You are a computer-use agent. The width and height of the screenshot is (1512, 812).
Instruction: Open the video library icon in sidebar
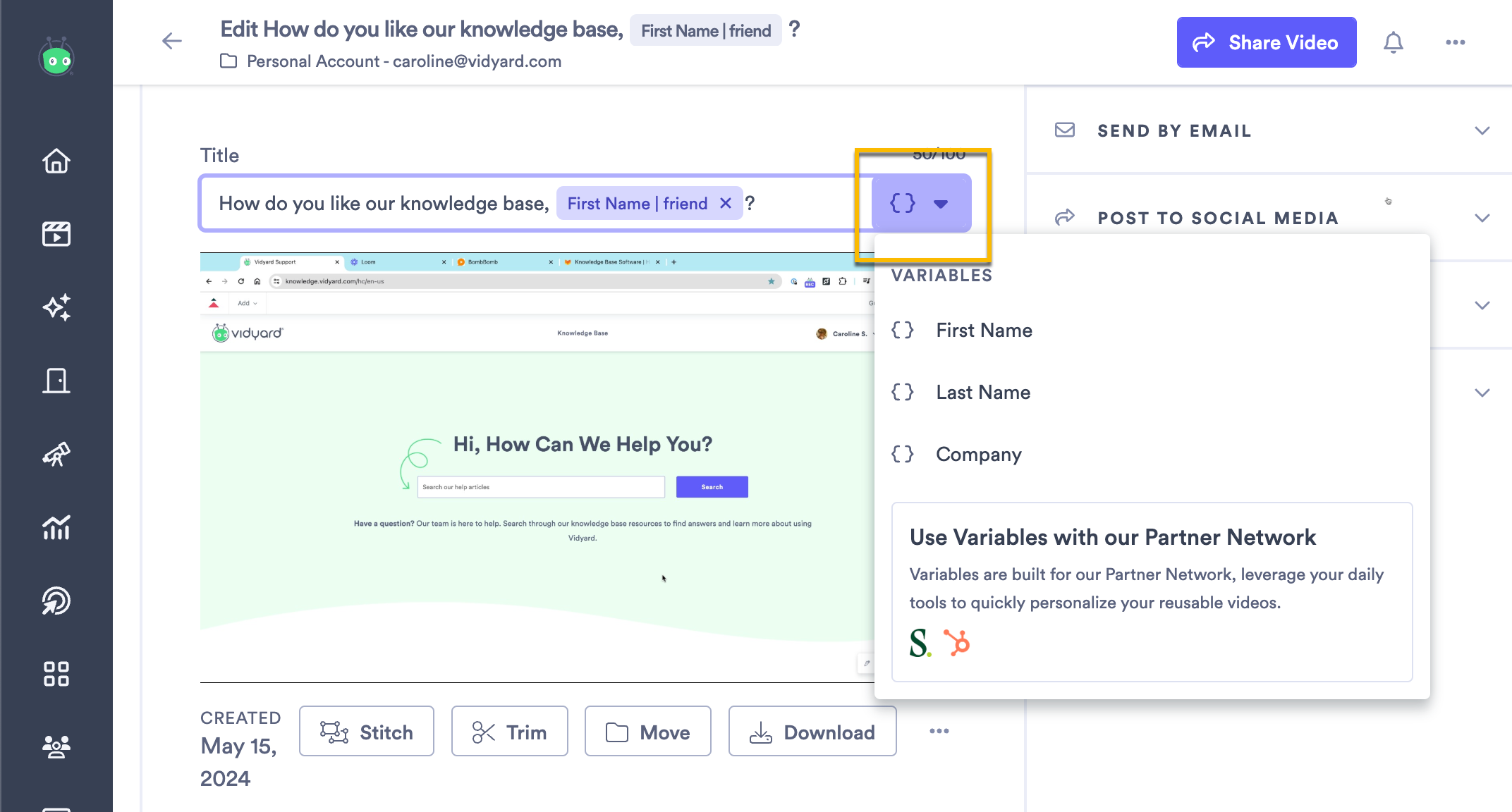pos(56,234)
